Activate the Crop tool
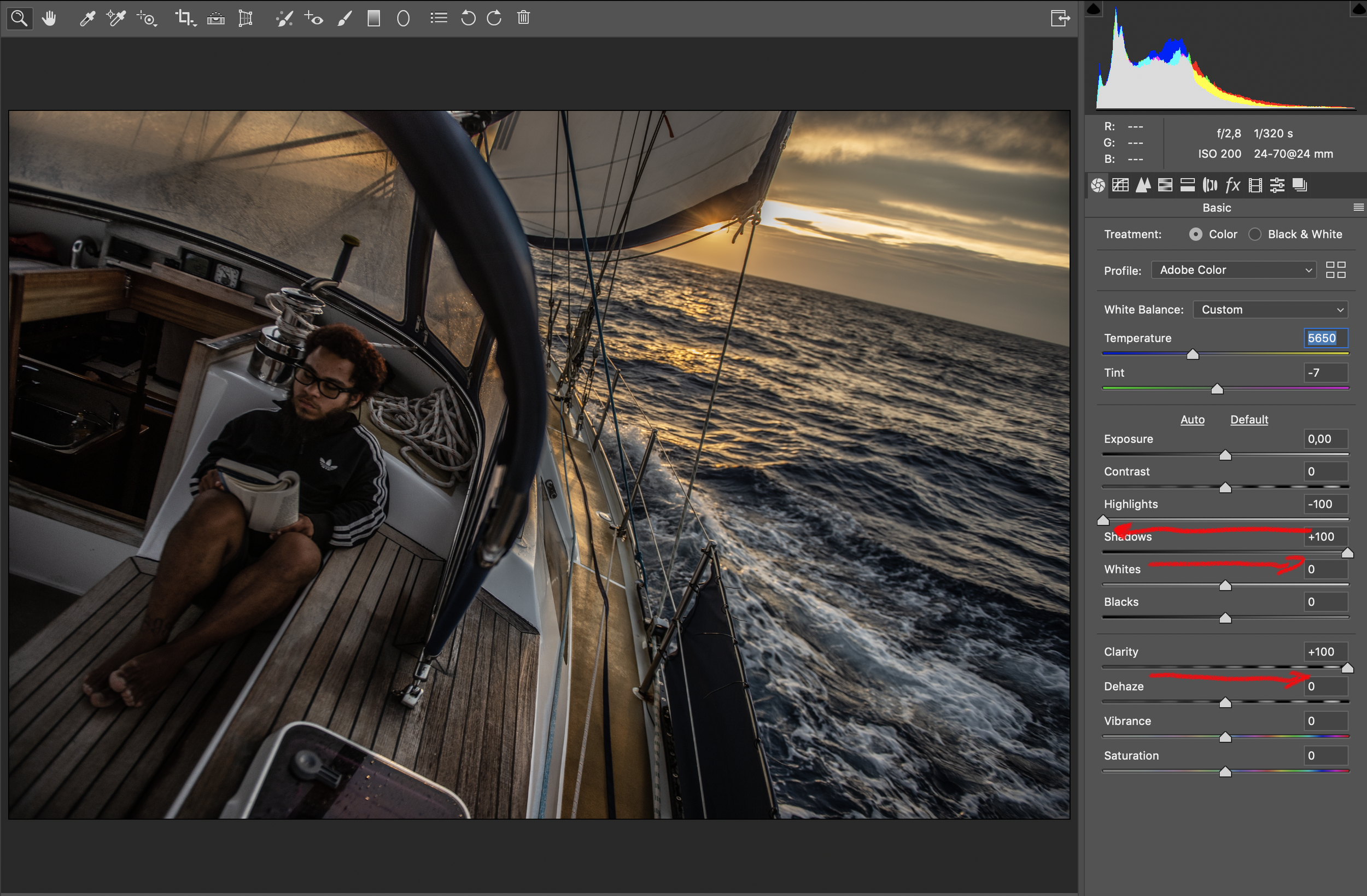 click(x=184, y=19)
